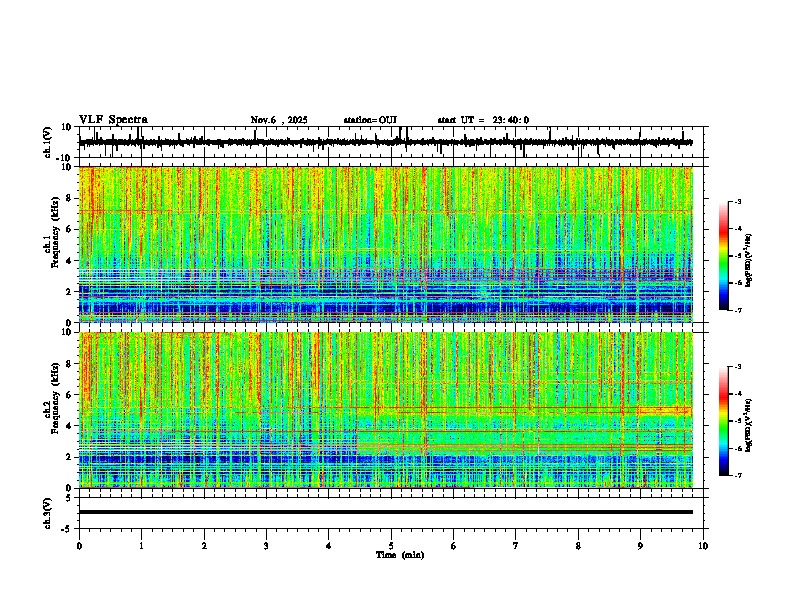Click the "5" tick on ch.3(V) axis
Image resolution: width=792 pixels, height=612 pixels.
tap(70, 497)
